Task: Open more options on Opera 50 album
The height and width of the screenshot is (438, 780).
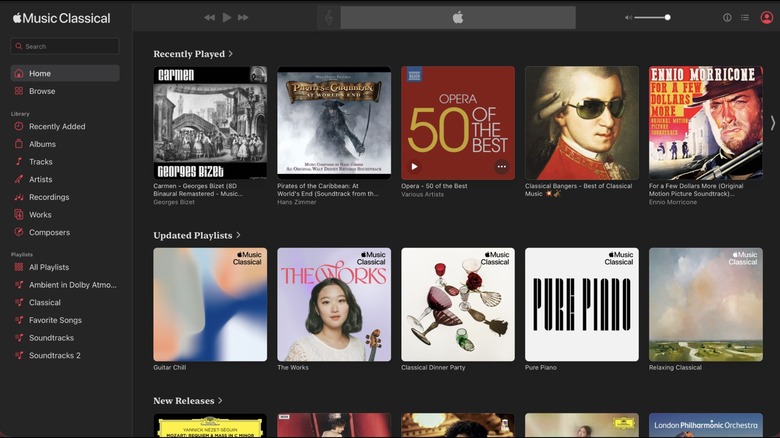Action: (501, 167)
